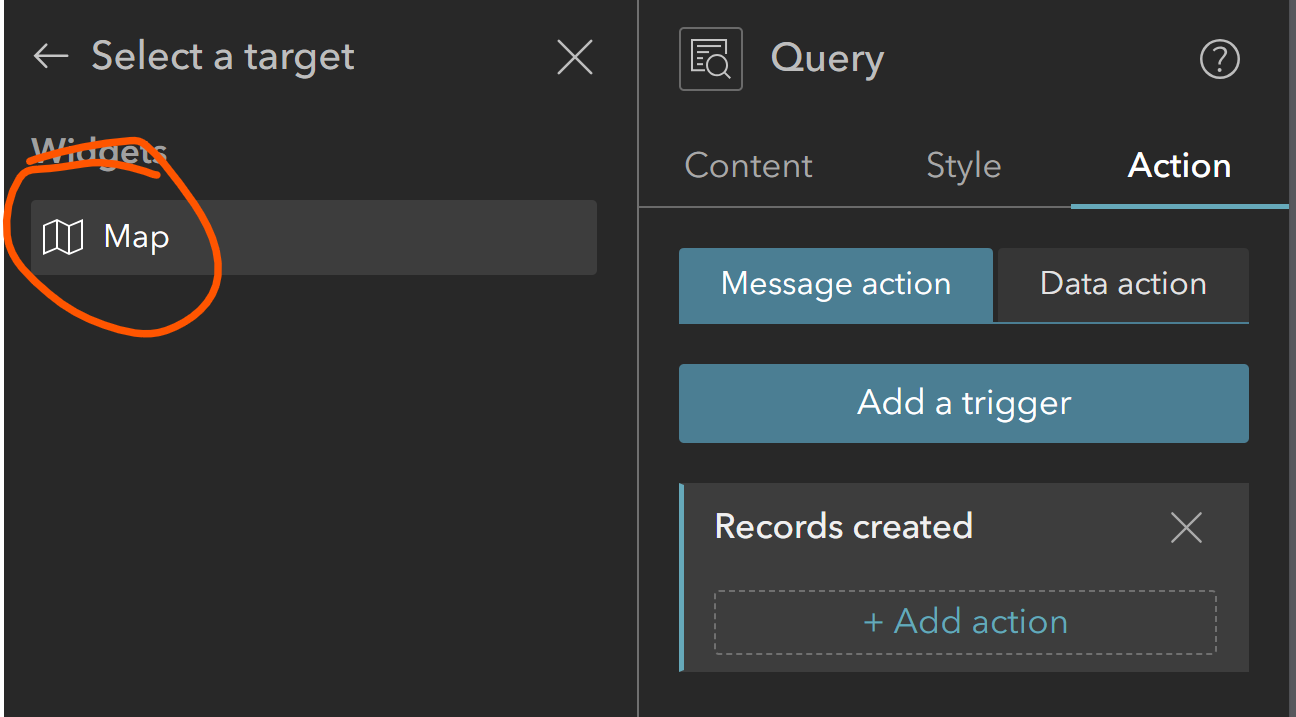Viewport: 1296px width, 717px height.
Task: Choose the Message action button
Action: pyautogui.click(x=835, y=284)
